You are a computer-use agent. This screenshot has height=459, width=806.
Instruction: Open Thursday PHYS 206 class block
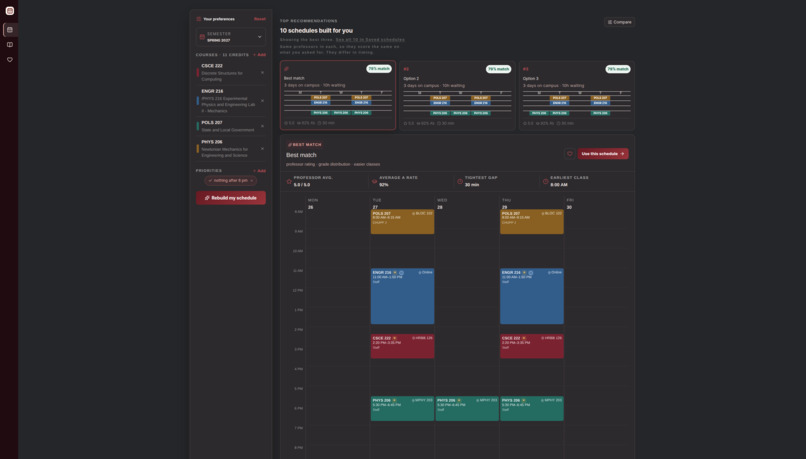(532, 409)
